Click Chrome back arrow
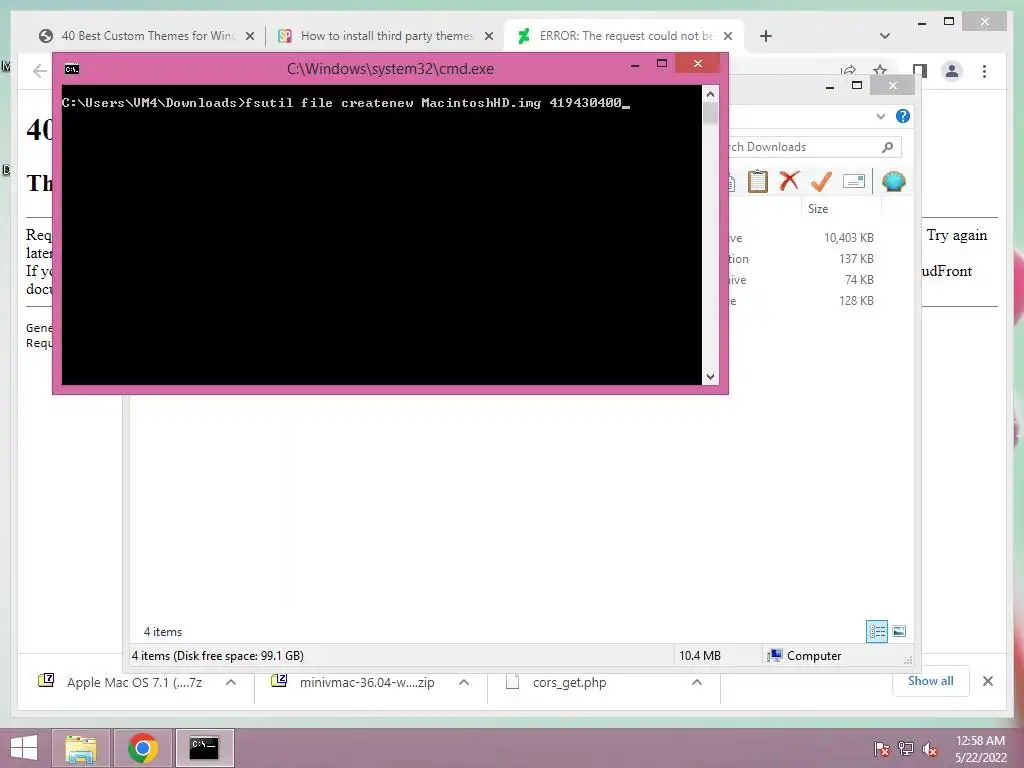 pyautogui.click(x=40, y=71)
